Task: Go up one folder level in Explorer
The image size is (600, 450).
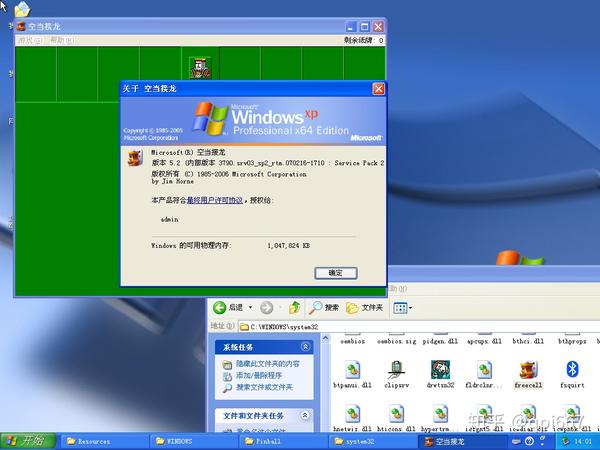Action: click(294, 307)
